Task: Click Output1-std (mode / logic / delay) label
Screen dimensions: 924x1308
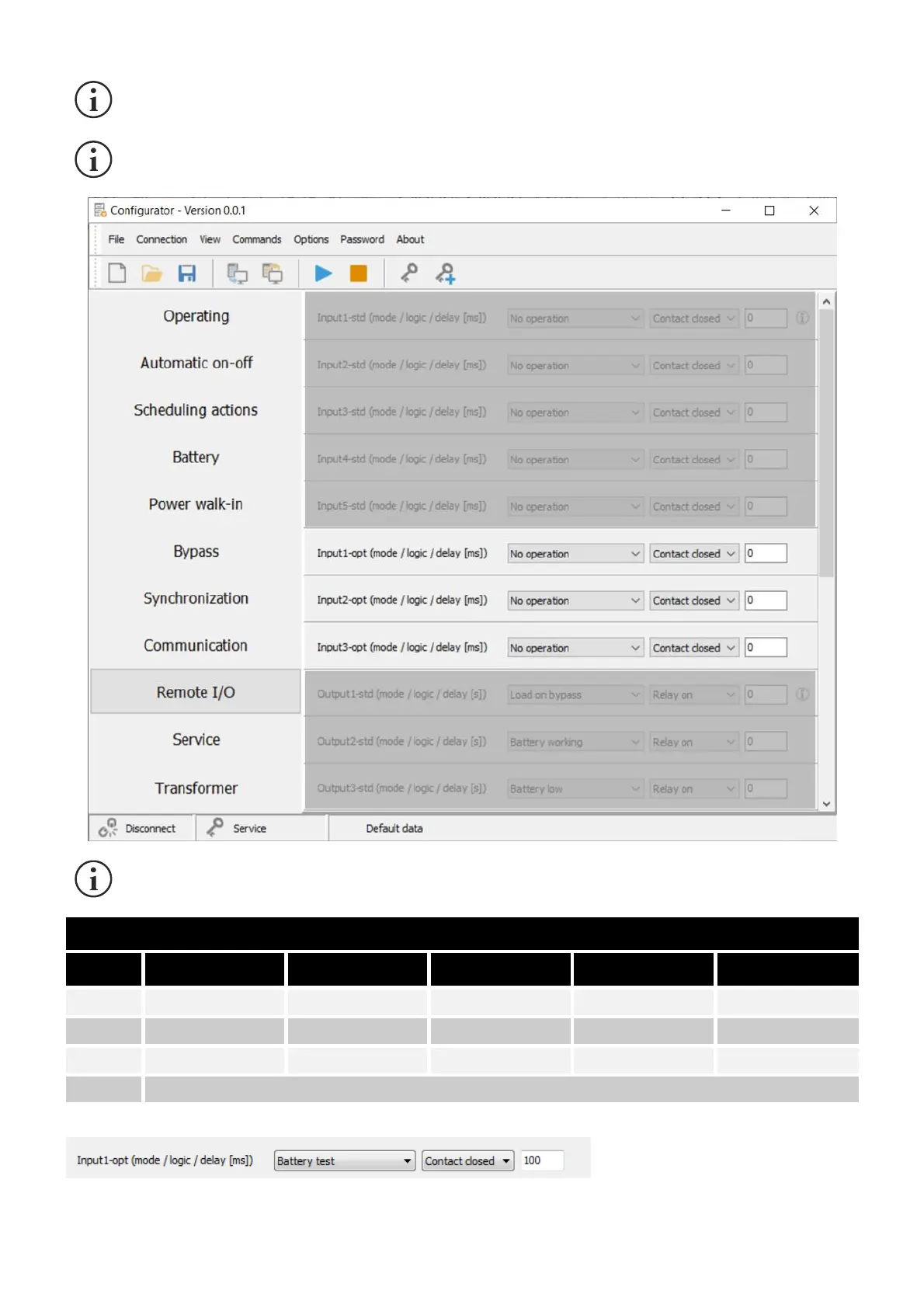Action: click(401, 694)
